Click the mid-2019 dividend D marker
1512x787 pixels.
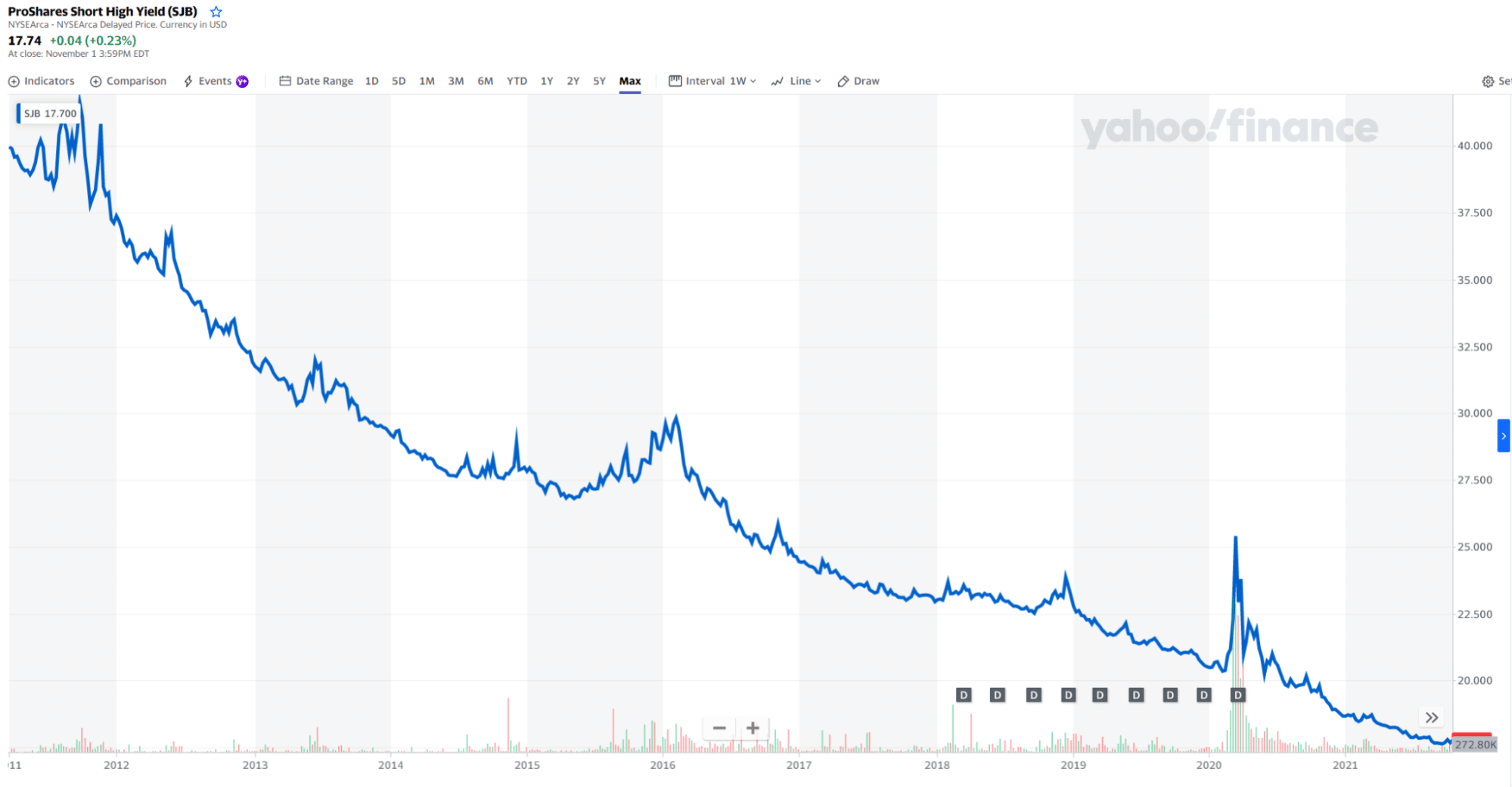pyautogui.click(x=1136, y=695)
